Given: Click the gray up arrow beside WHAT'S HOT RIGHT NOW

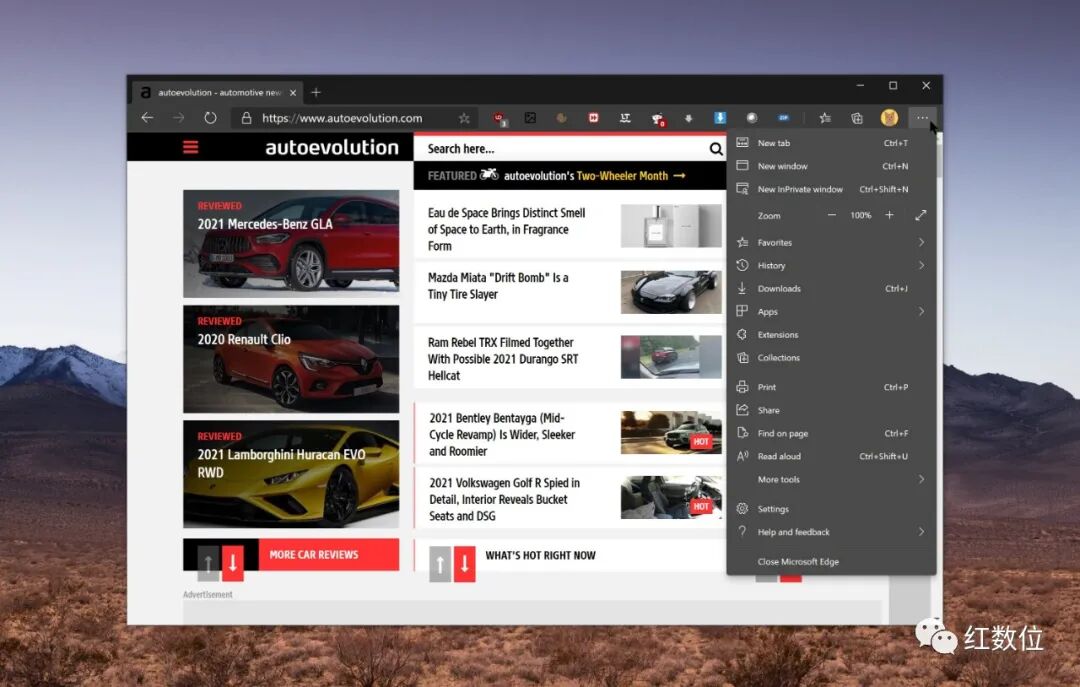Looking at the screenshot, I should (x=440, y=564).
